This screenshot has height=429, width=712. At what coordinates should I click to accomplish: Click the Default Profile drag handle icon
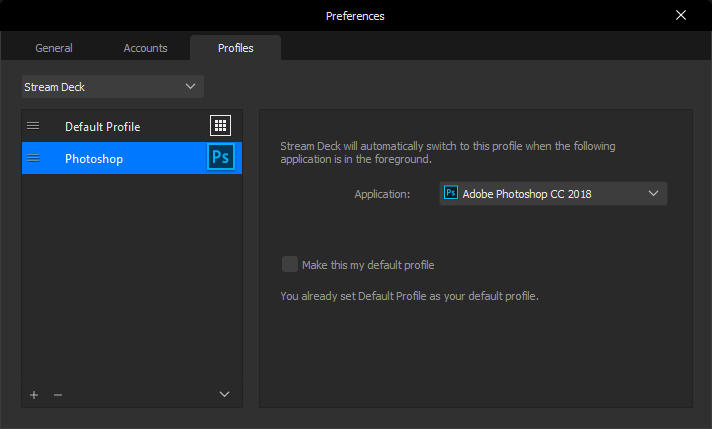point(33,126)
